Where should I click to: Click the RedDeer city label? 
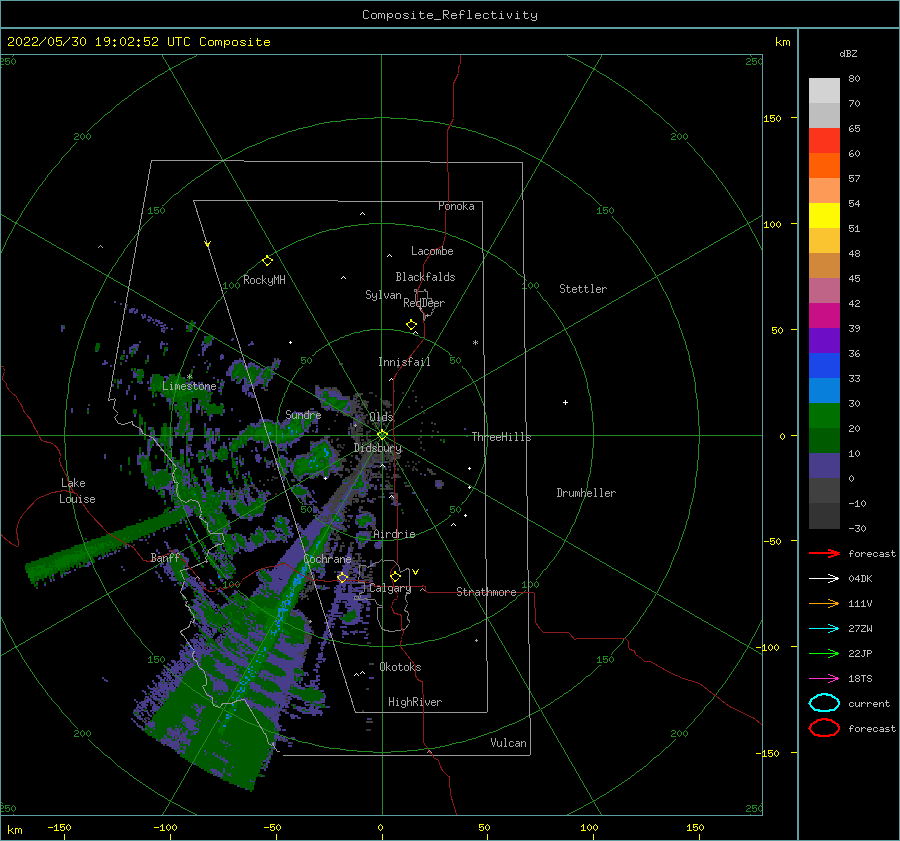click(x=424, y=303)
